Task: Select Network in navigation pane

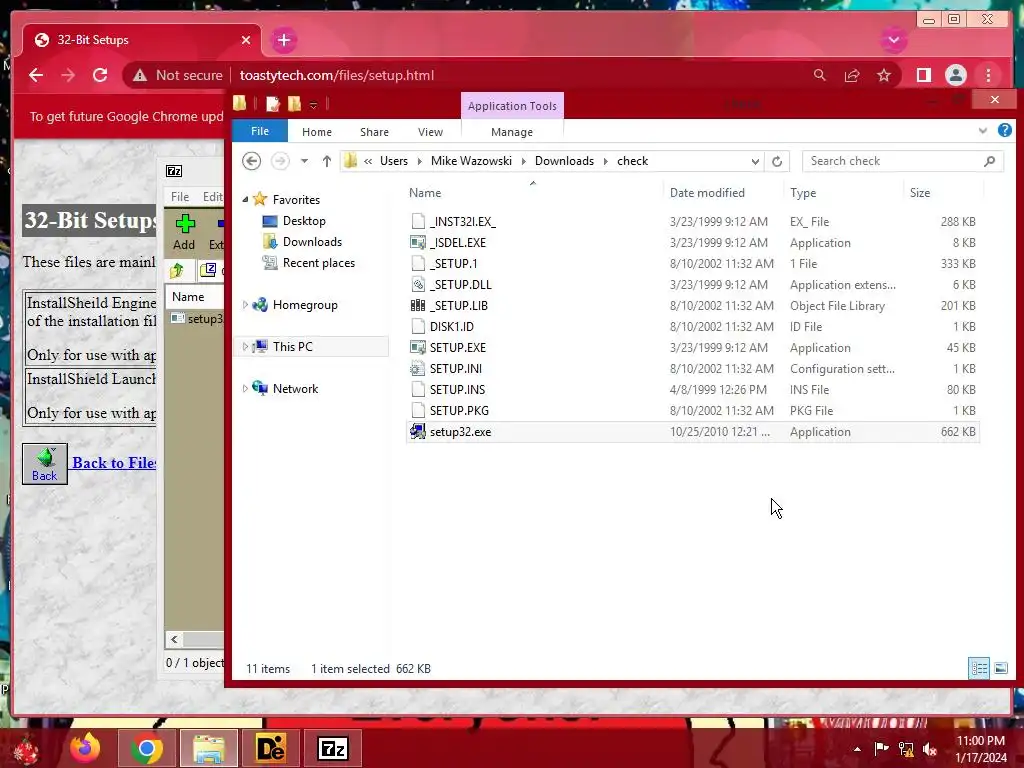Action: tap(295, 389)
